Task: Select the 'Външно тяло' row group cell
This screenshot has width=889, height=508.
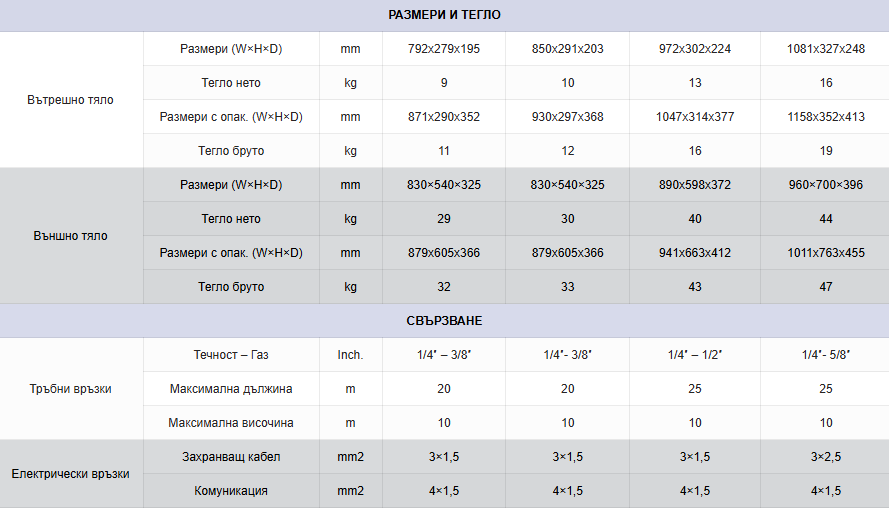Action: click(x=70, y=236)
